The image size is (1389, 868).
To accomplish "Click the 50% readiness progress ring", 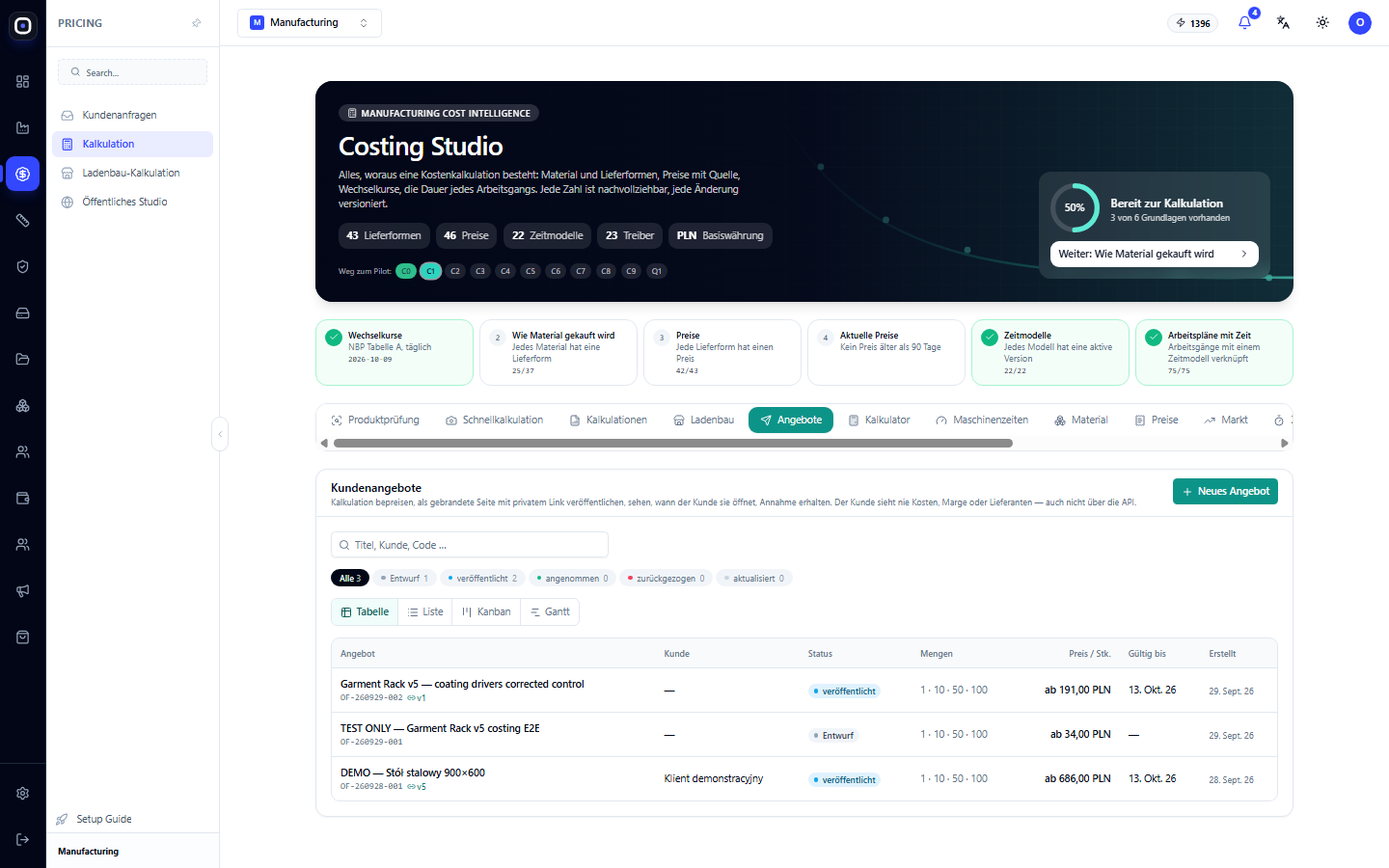I will point(1075,207).
